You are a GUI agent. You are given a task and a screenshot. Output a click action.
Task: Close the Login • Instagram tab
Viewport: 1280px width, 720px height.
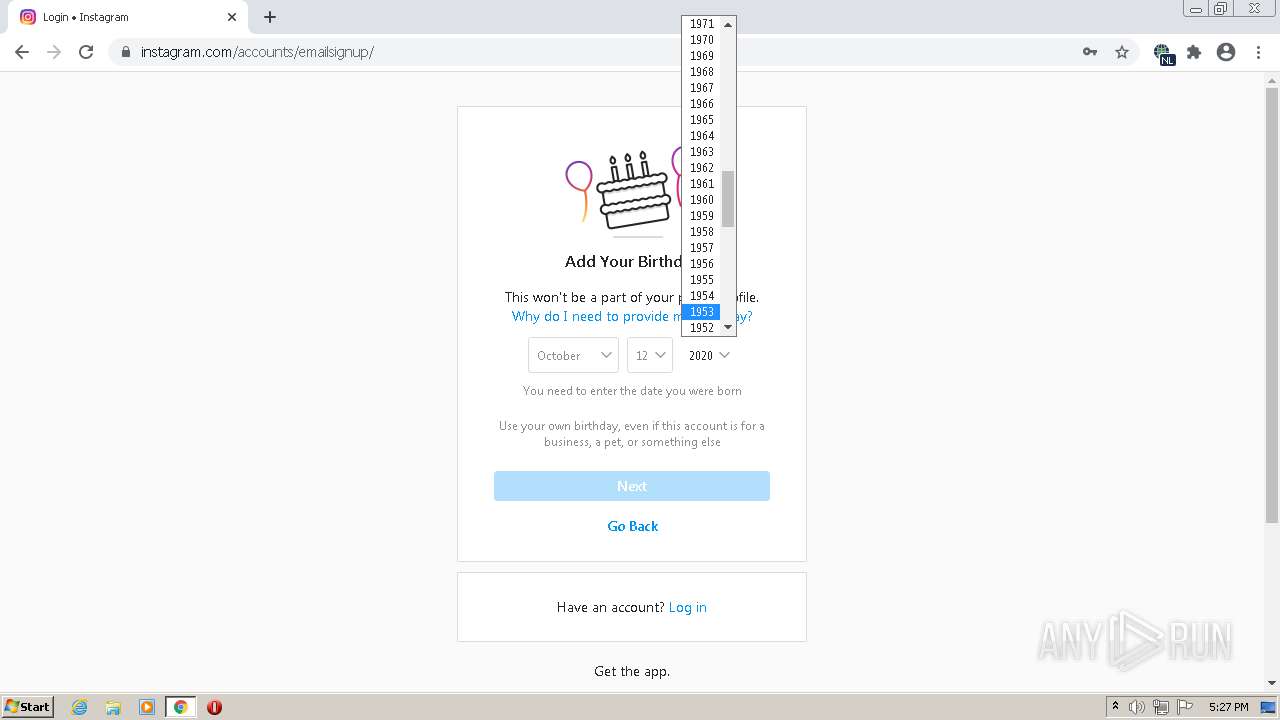232,17
